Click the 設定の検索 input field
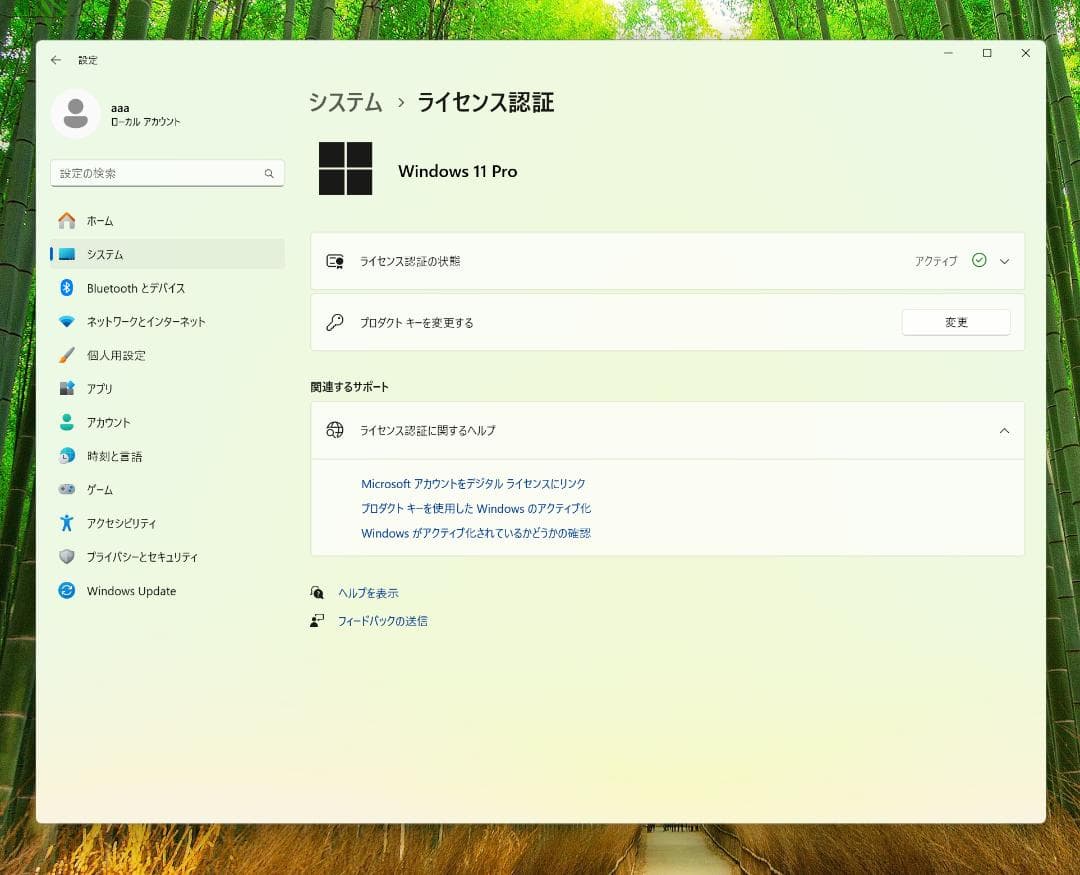1080x875 pixels. pos(155,174)
